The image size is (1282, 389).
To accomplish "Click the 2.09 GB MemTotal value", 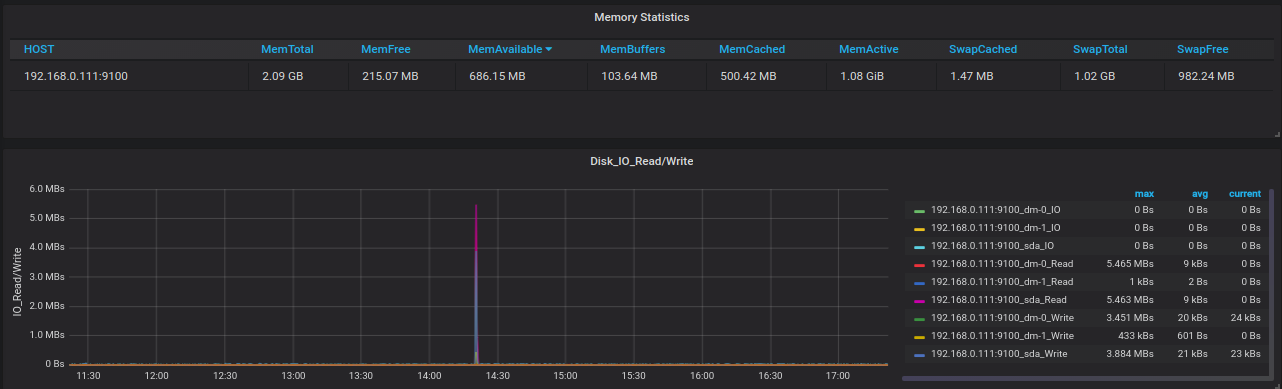I will (282, 76).
